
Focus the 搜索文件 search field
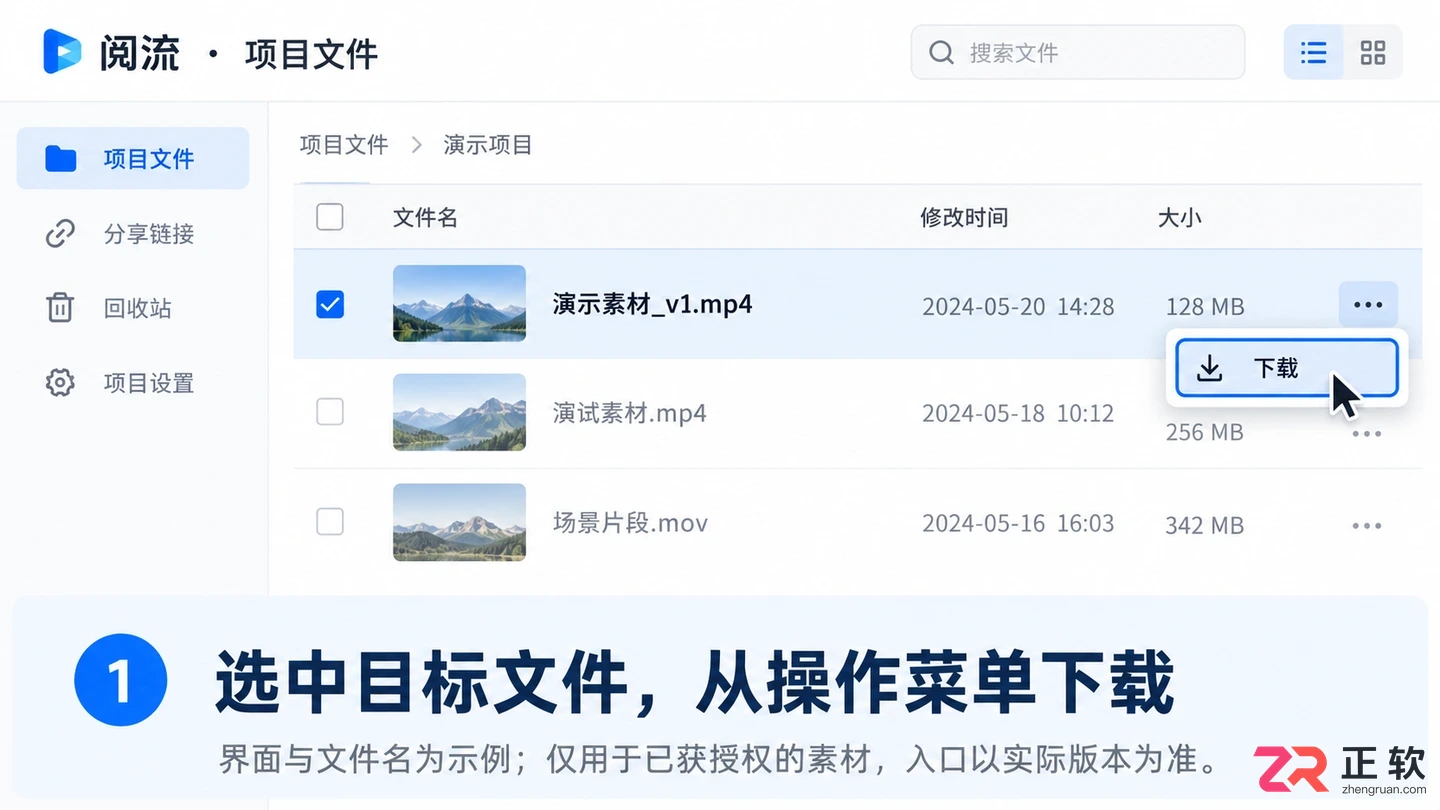1078,52
